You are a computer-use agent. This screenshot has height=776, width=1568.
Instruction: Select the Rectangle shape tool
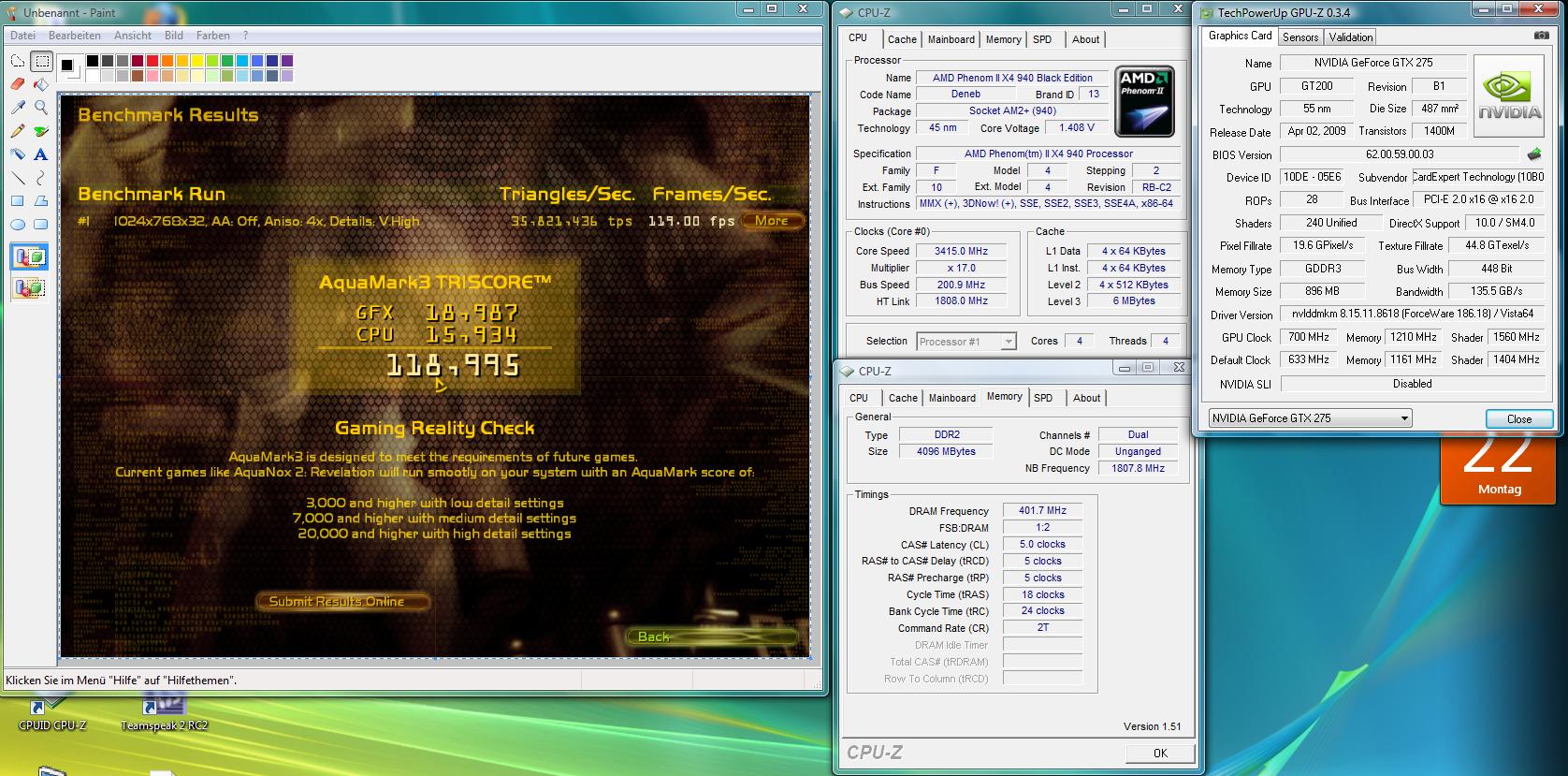pyautogui.click(x=18, y=201)
